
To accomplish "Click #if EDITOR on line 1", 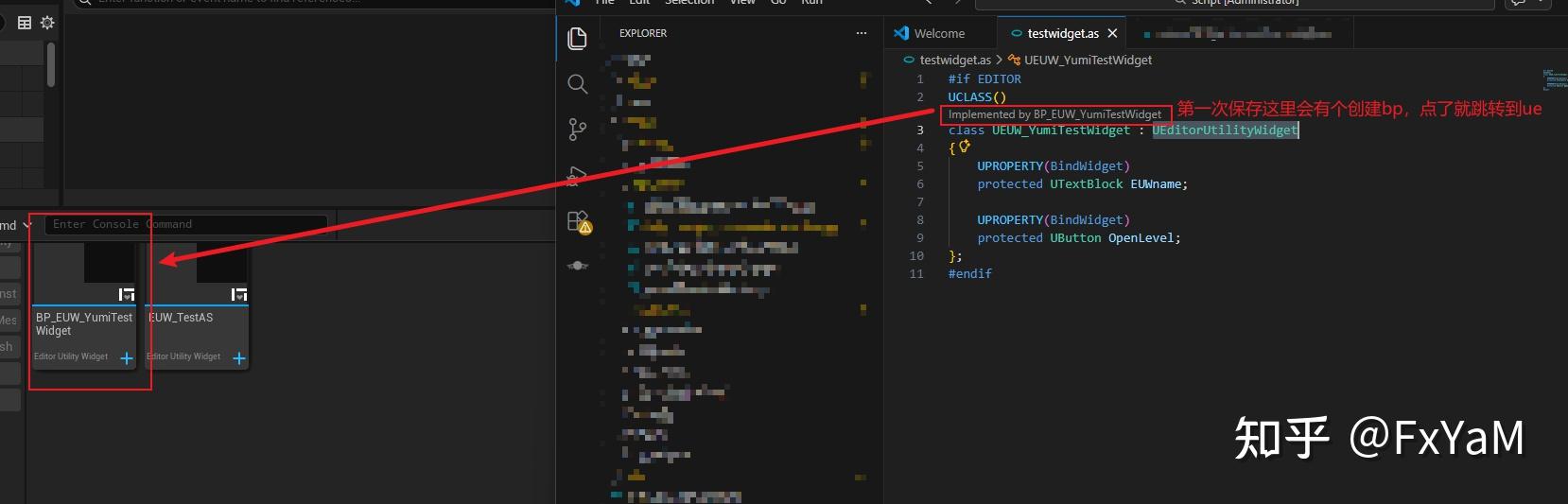I will [984, 79].
